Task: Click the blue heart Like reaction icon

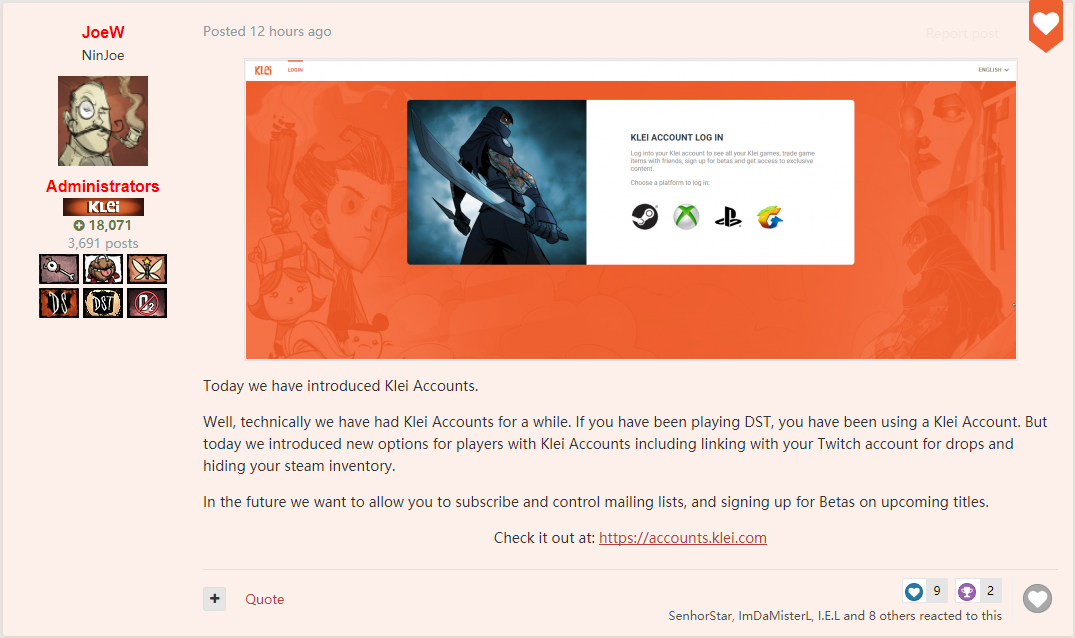Action: click(x=914, y=591)
